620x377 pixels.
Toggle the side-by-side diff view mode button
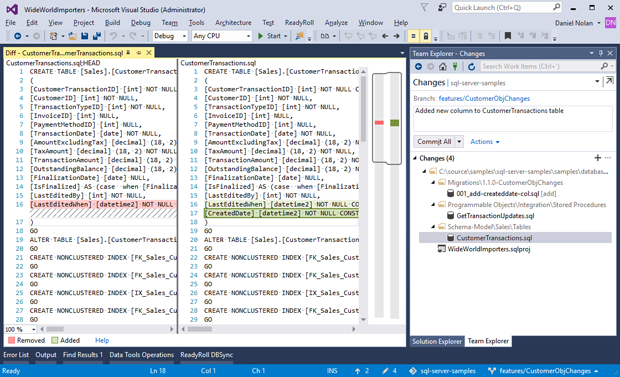coord(413,36)
